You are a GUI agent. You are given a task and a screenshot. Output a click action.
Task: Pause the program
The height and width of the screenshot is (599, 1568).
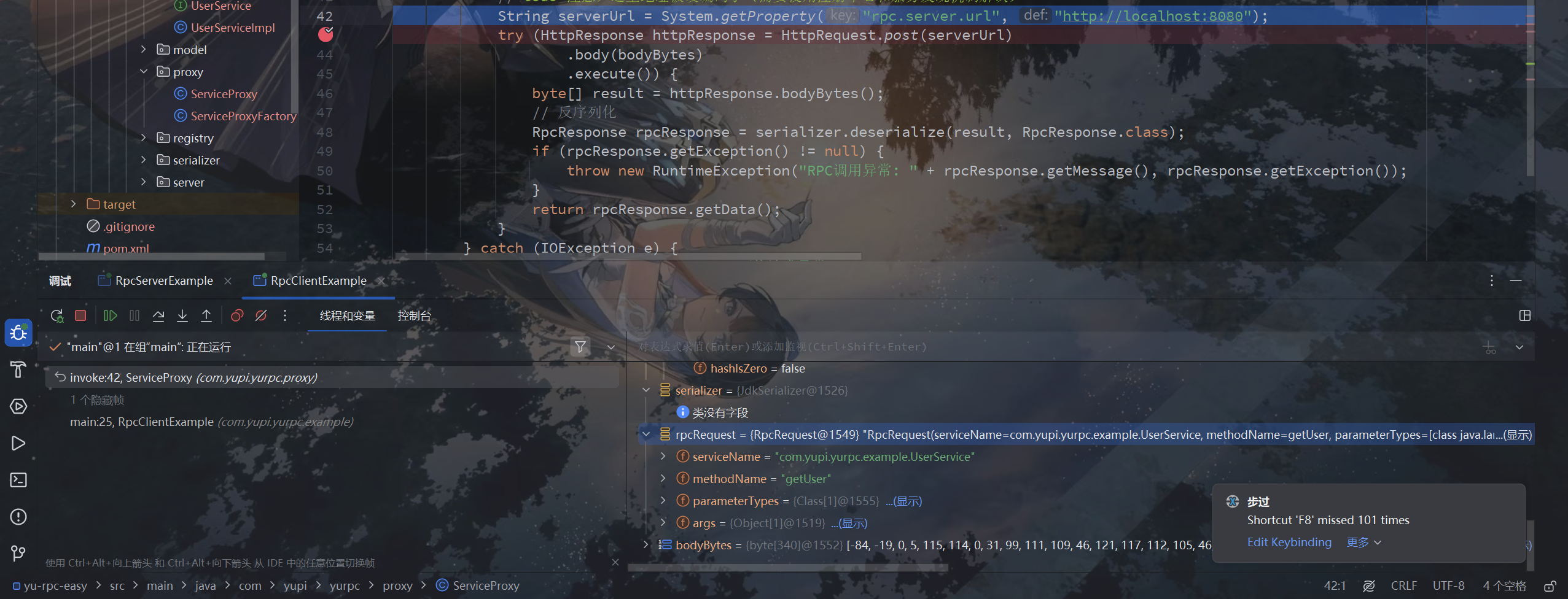click(x=135, y=315)
